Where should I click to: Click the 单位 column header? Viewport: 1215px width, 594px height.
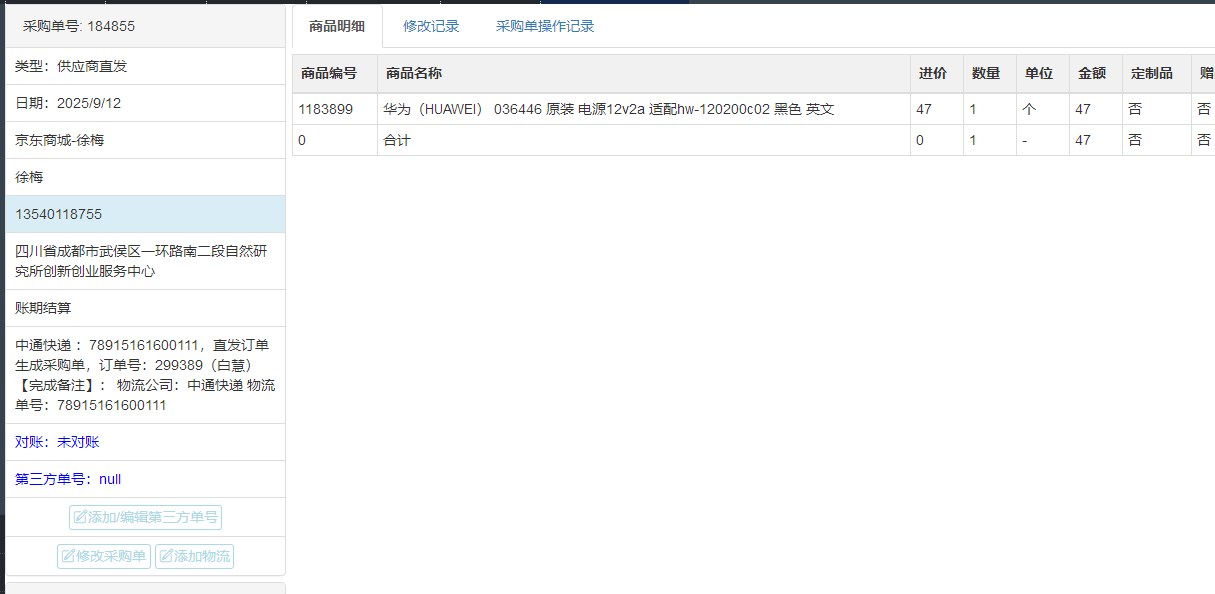[1039, 73]
